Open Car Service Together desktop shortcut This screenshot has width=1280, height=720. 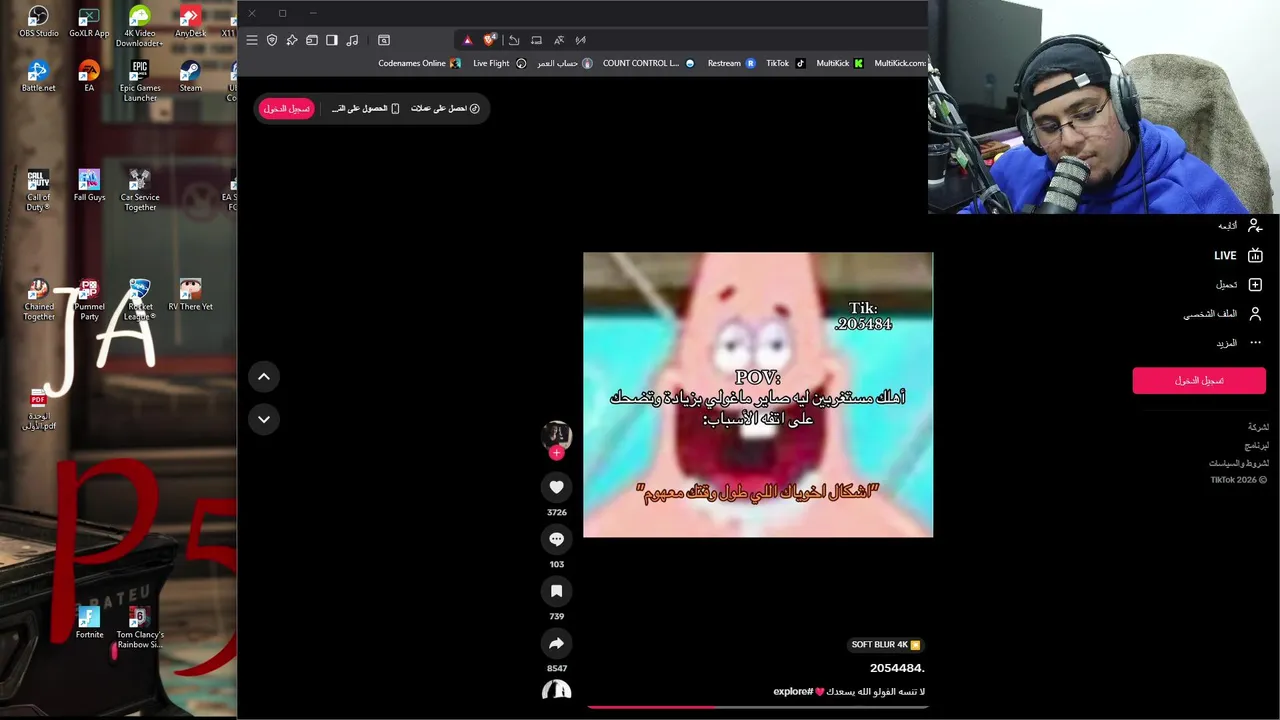pyautogui.click(x=140, y=190)
